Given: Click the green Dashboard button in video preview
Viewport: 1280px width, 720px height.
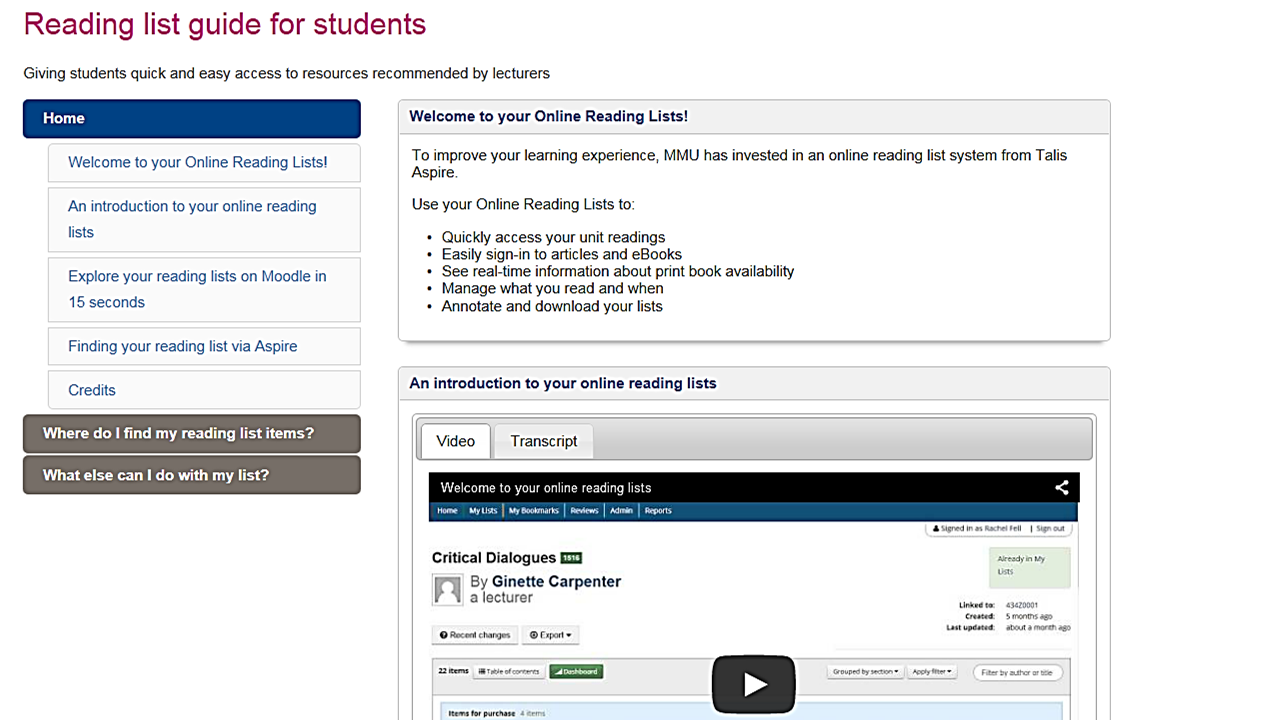Looking at the screenshot, I should (x=576, y=672).
